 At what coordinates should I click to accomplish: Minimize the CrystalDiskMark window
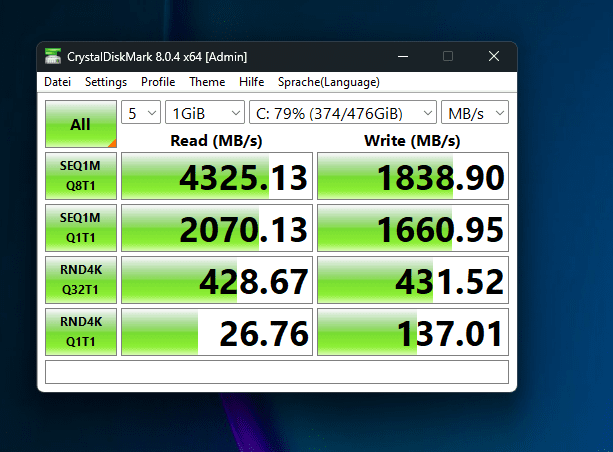coord(403,57)
